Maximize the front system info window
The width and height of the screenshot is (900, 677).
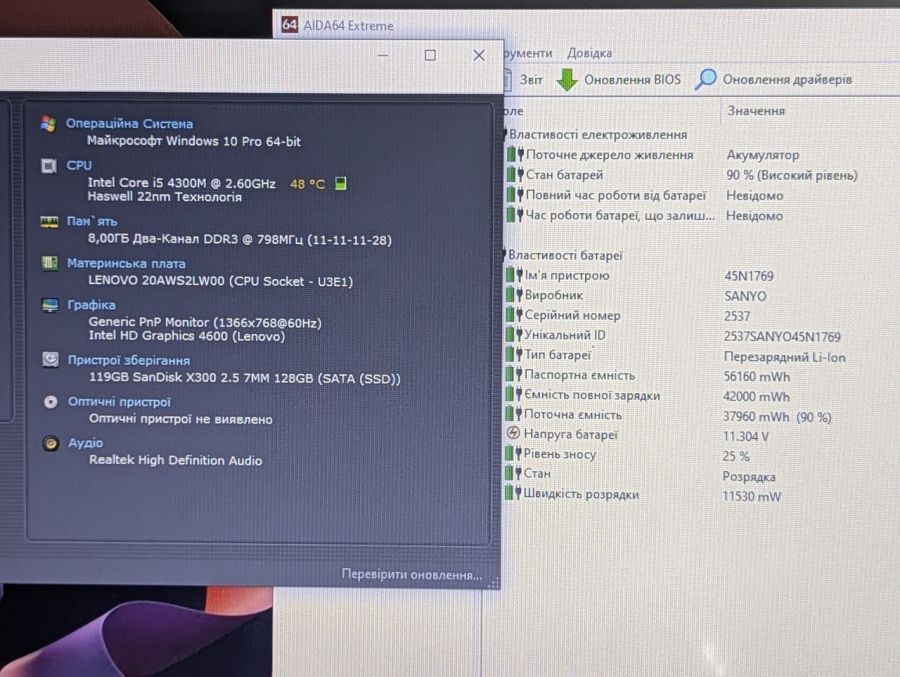tap(430, 55)
